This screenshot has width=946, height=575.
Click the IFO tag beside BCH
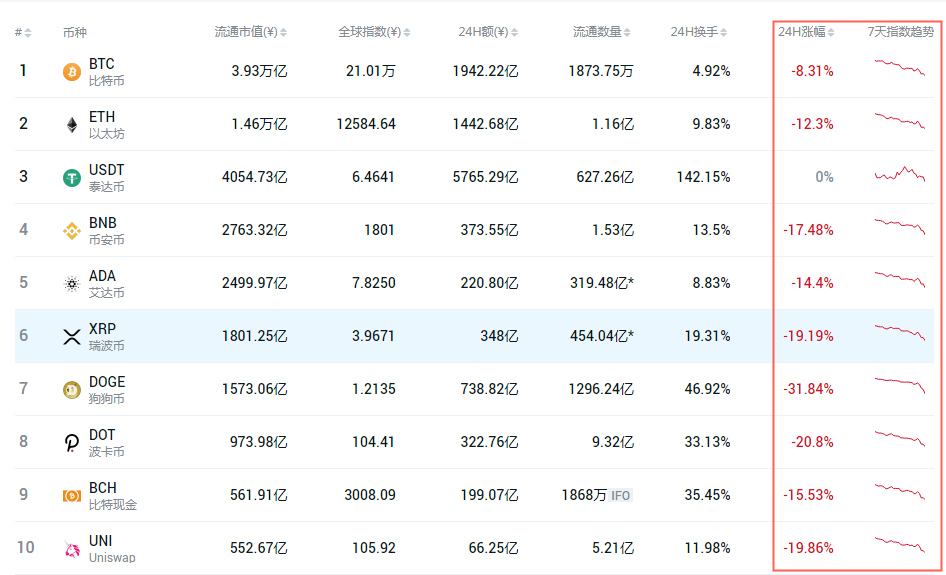tap(621, 495)
